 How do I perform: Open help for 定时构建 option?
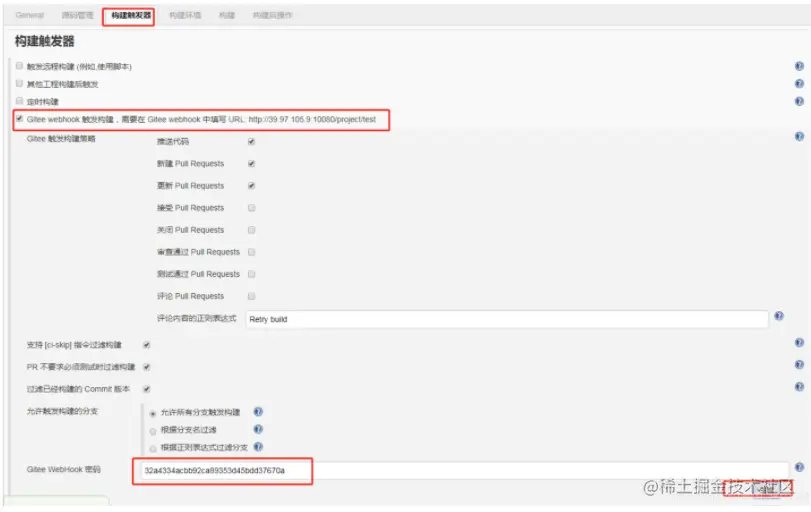click(x=799, y=101)
